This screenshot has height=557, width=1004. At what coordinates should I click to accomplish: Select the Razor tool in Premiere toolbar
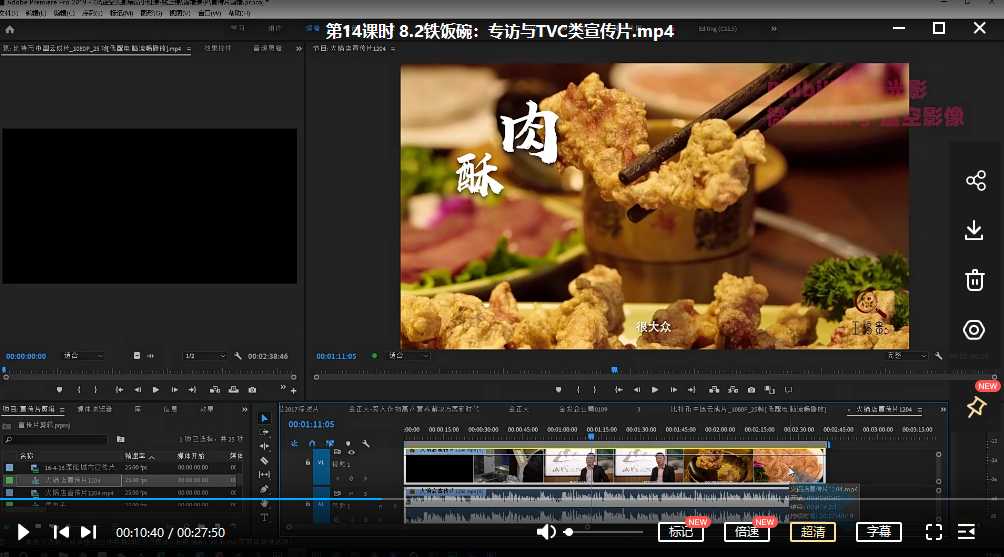pyautogui.click(x=264, y=461)
